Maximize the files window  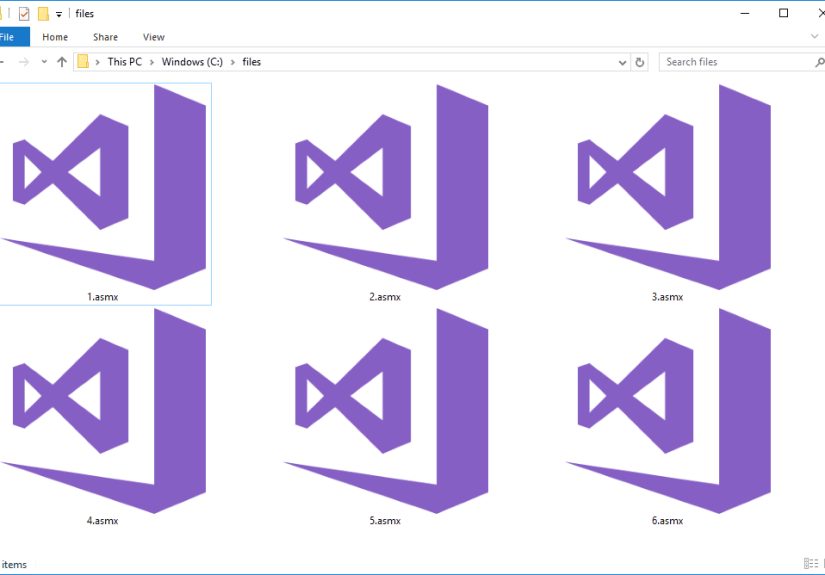[783, 13]
